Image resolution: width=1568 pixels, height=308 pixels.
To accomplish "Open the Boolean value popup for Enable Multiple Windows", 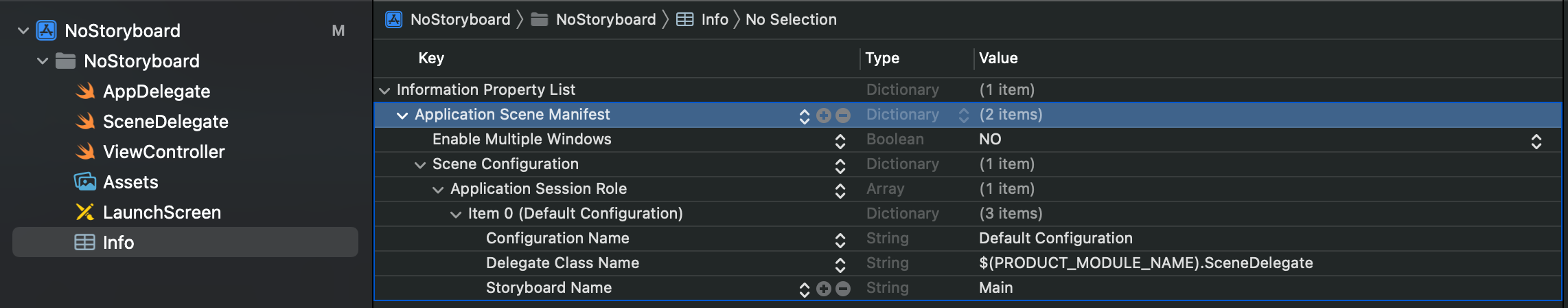I will point(1536,141).
